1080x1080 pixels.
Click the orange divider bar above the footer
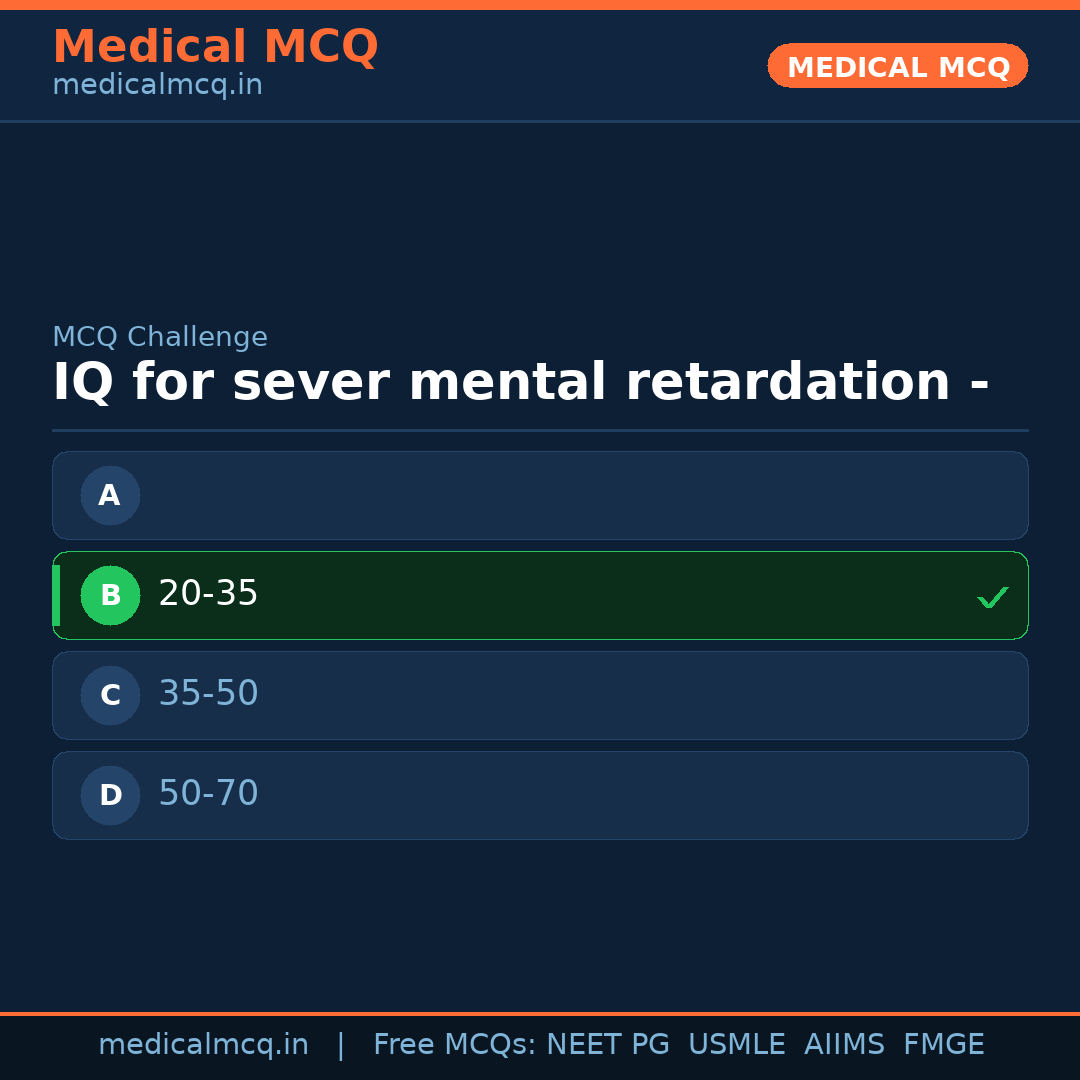[x=540, y=1011]
